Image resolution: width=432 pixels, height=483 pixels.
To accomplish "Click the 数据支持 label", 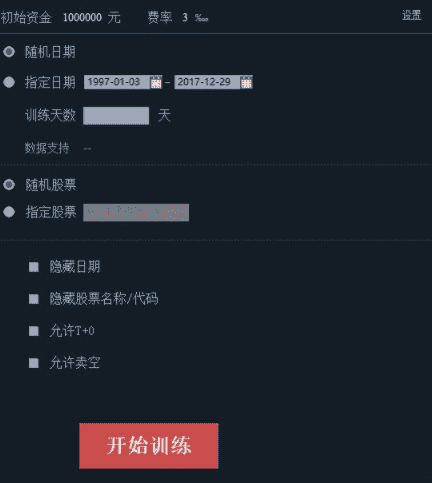I will [47, 148].
